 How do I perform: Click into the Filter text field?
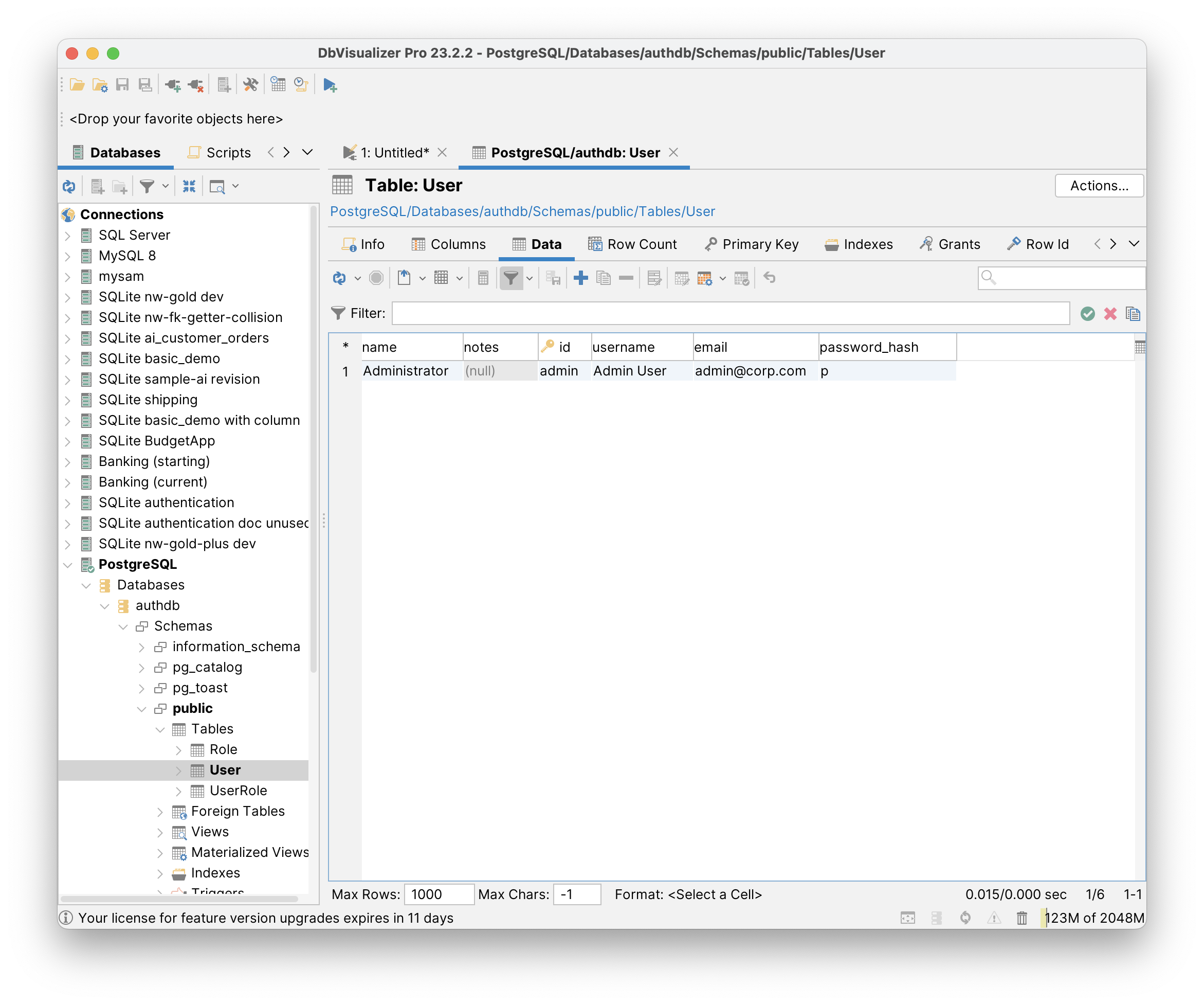point(731,314)
